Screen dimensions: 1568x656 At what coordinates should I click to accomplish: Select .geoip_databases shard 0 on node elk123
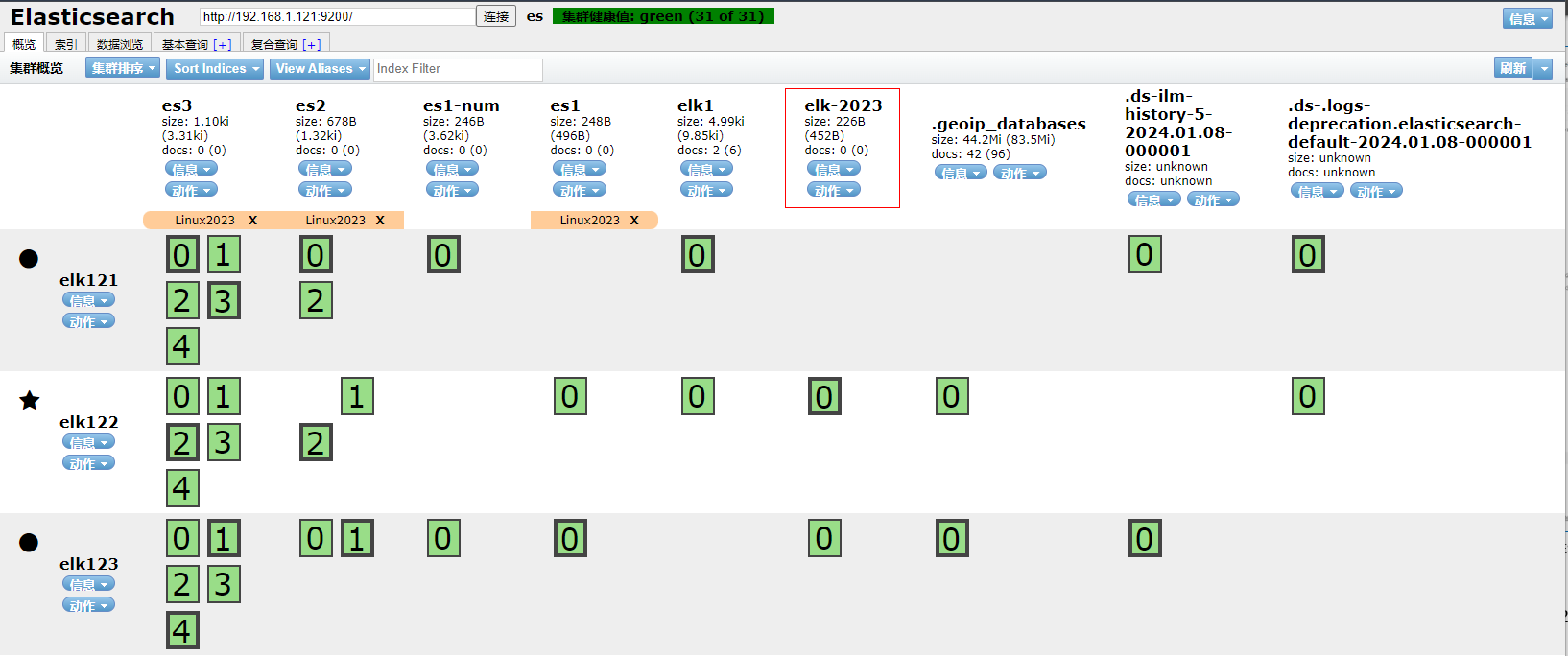952,539
